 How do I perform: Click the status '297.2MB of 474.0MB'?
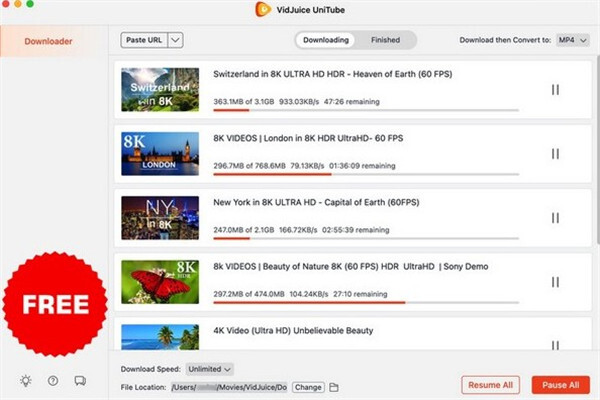coord(249,294)
